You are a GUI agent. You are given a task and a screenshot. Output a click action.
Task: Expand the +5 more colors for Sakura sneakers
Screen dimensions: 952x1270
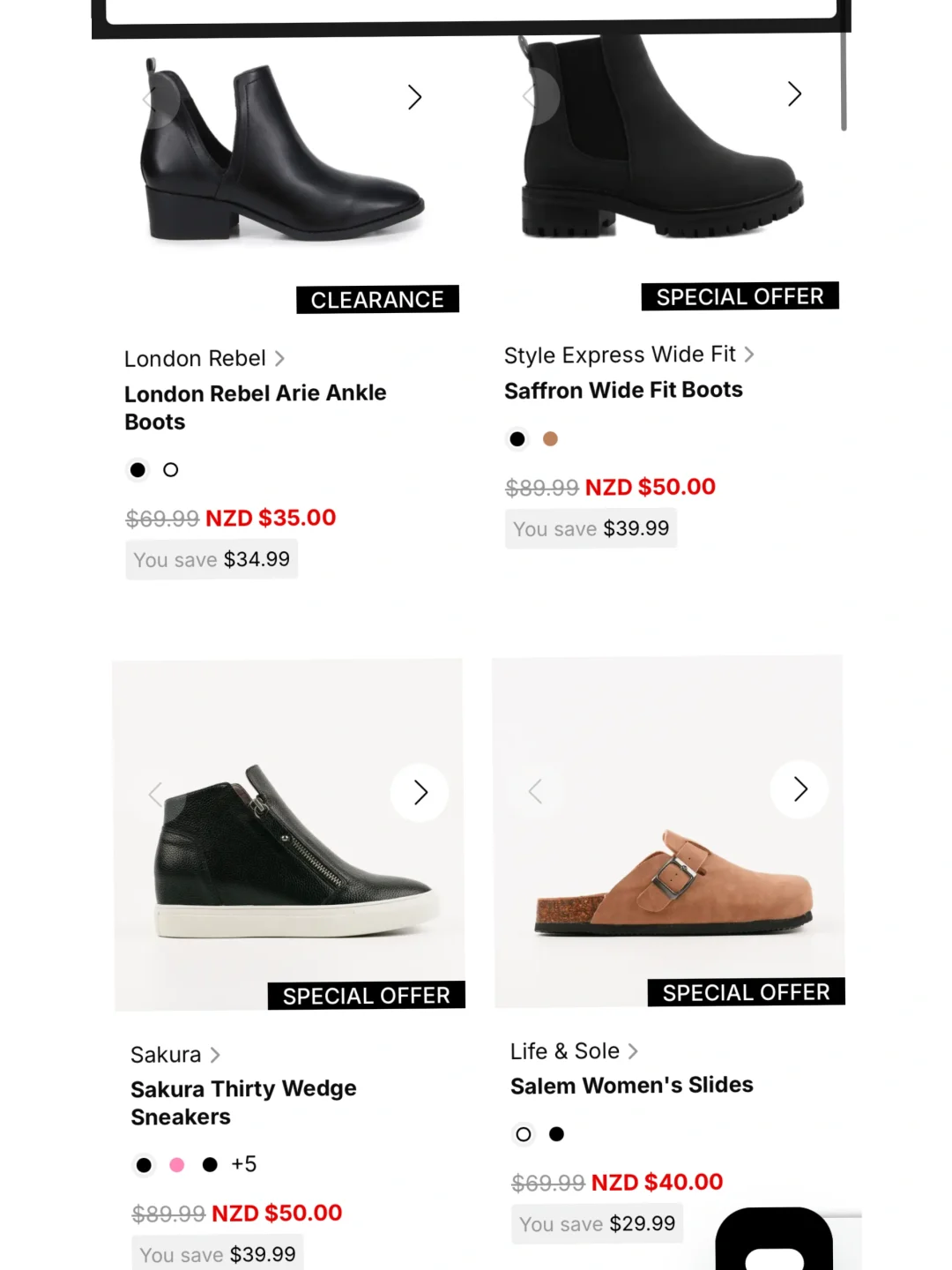coord(243,1164)
